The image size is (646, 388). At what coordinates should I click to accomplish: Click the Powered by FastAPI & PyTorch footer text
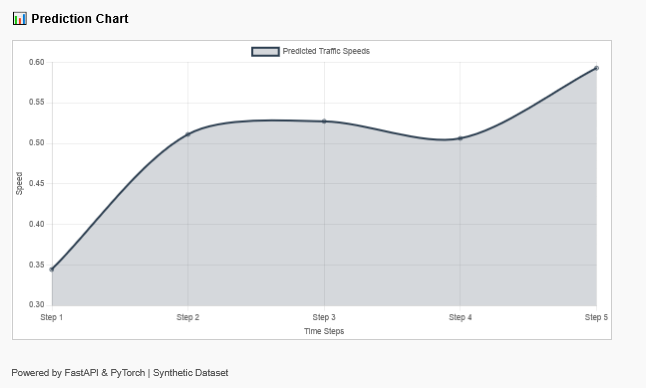(x=78, y=373)
